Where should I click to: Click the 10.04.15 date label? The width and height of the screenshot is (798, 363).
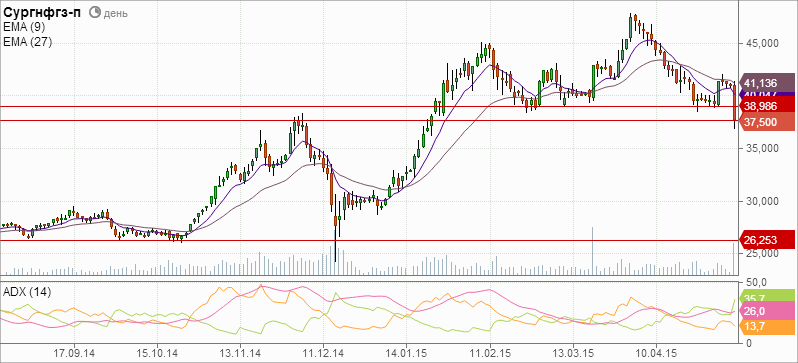(656, 352)
